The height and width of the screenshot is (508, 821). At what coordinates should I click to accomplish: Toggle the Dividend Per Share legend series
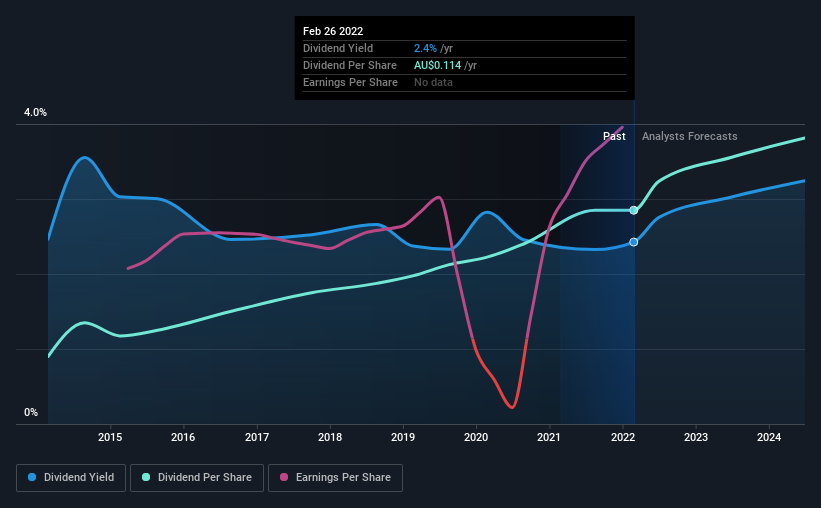197,478
